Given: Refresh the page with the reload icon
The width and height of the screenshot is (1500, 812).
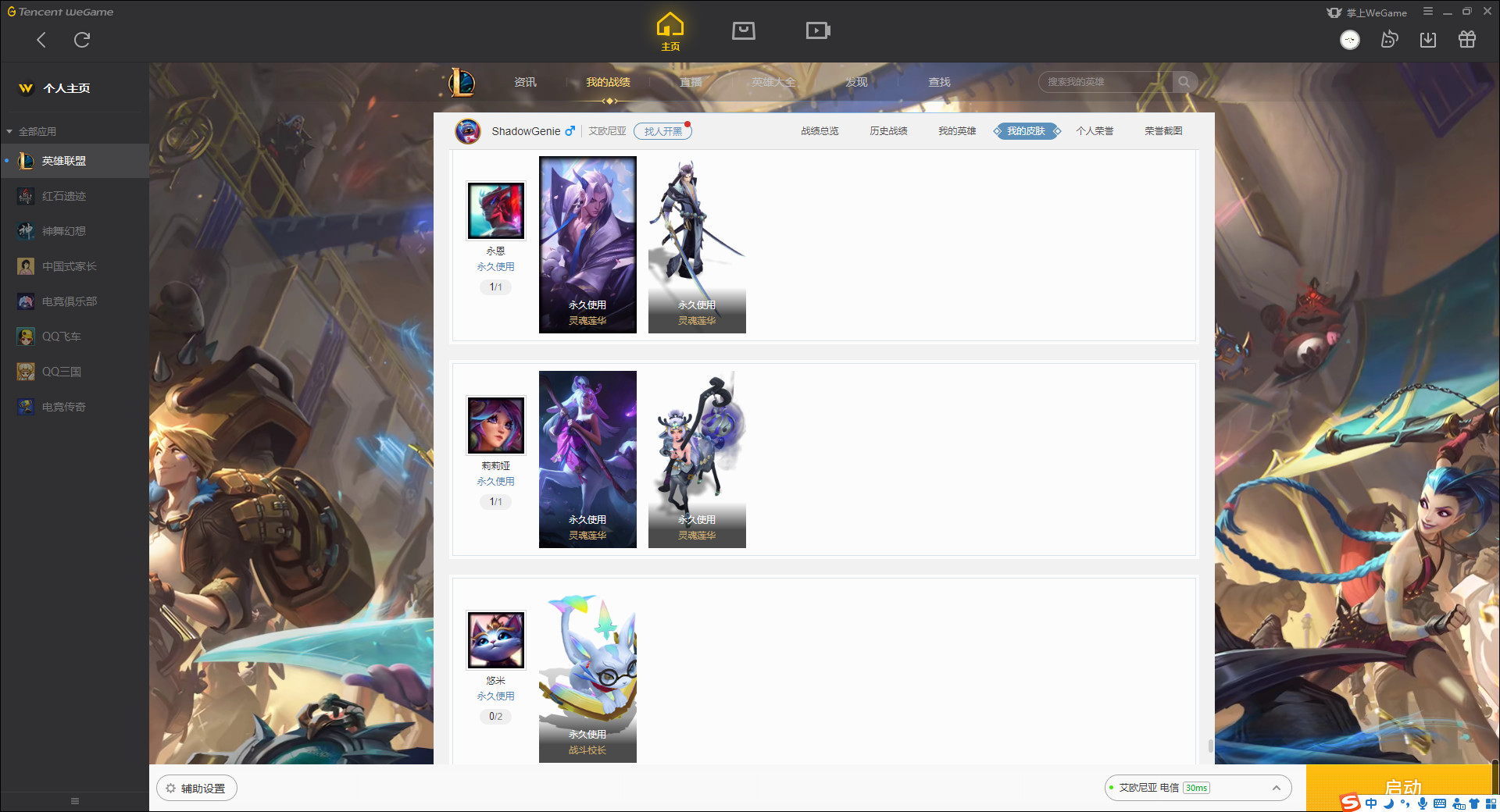Looking at the screenshot, I should [82, 40].
